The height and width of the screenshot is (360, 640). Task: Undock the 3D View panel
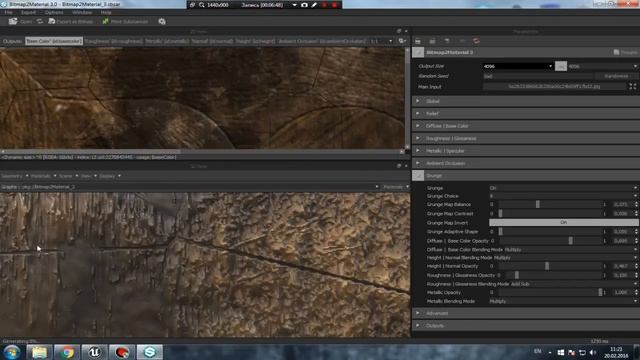pyautogui.click(x=399, y=166)
